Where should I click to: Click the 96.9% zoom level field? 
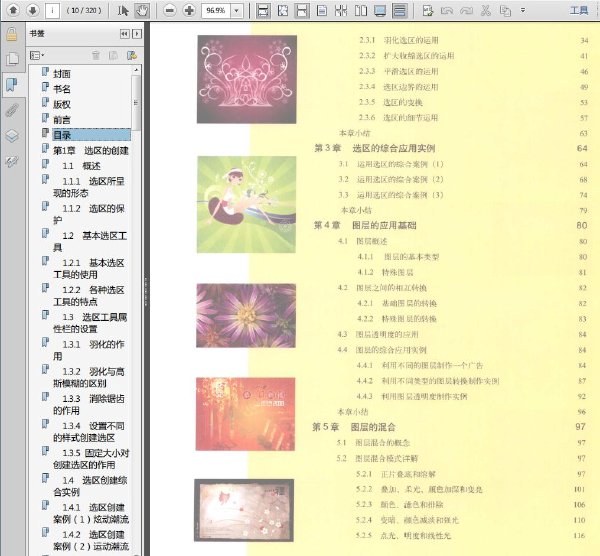(x=216, y=10)
